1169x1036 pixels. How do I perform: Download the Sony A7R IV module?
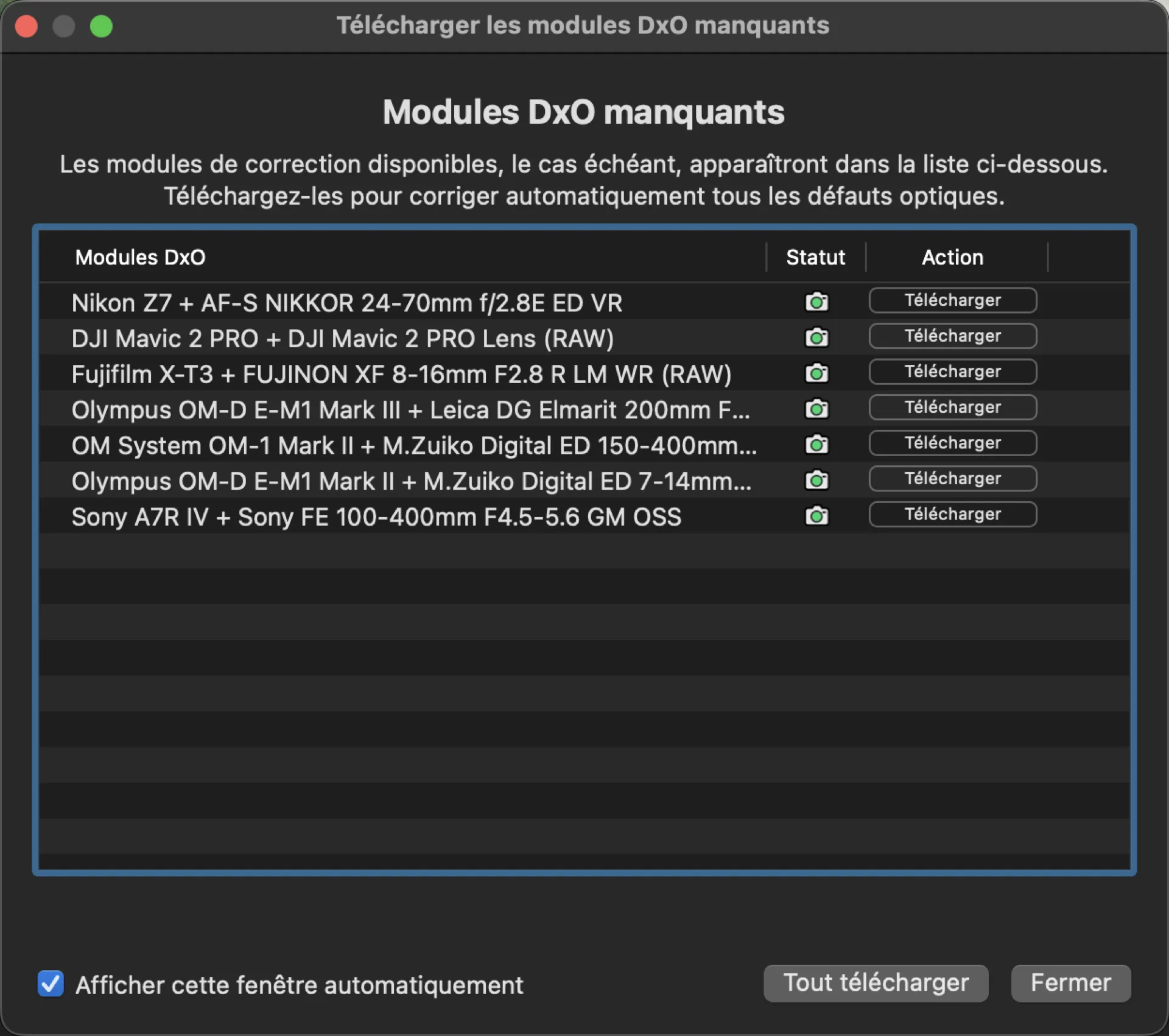click(952, 514)
